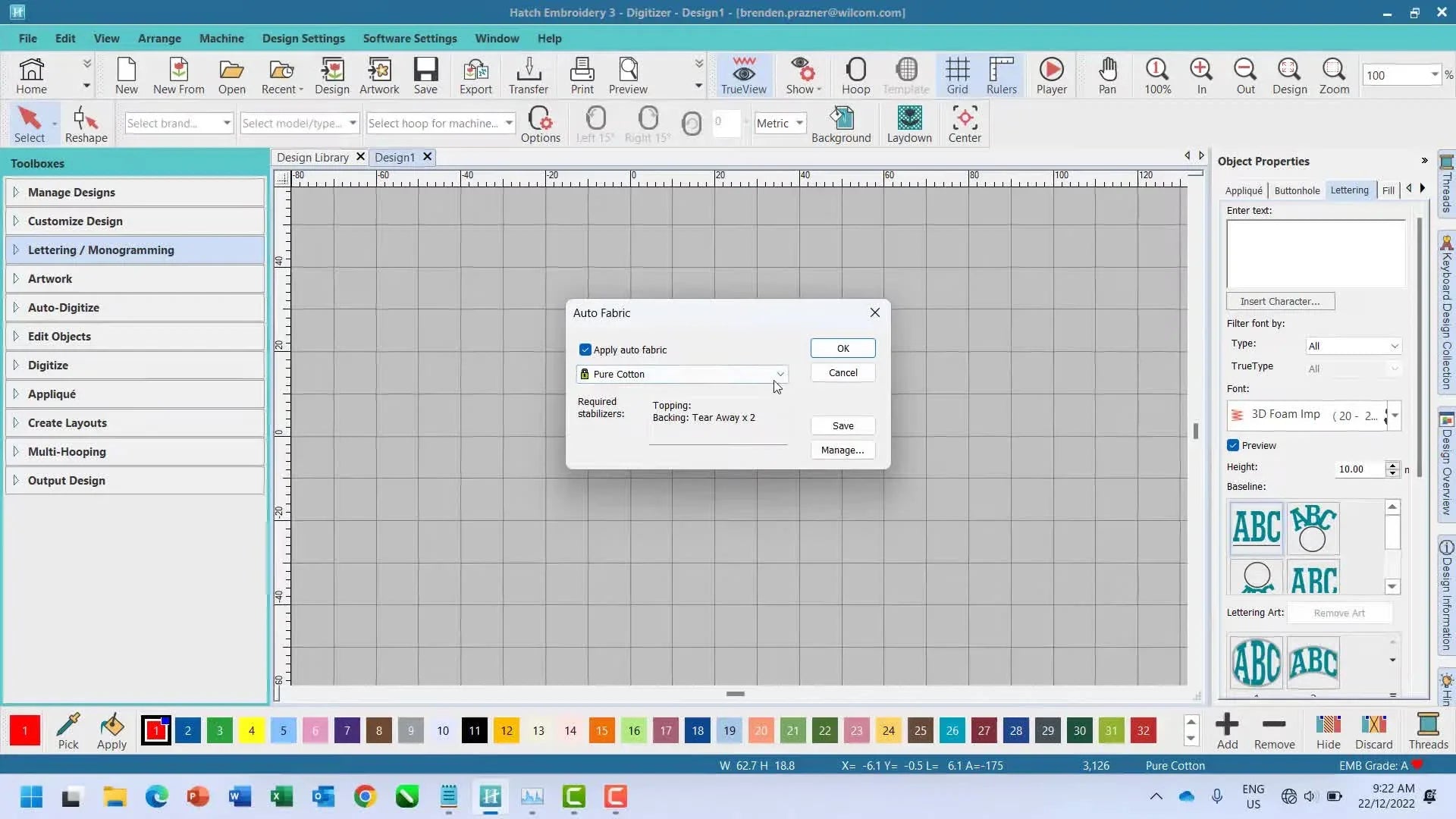Open the Pure Cotton fabric dropdown
1456x819 pixels.
(x=682, y=374)
